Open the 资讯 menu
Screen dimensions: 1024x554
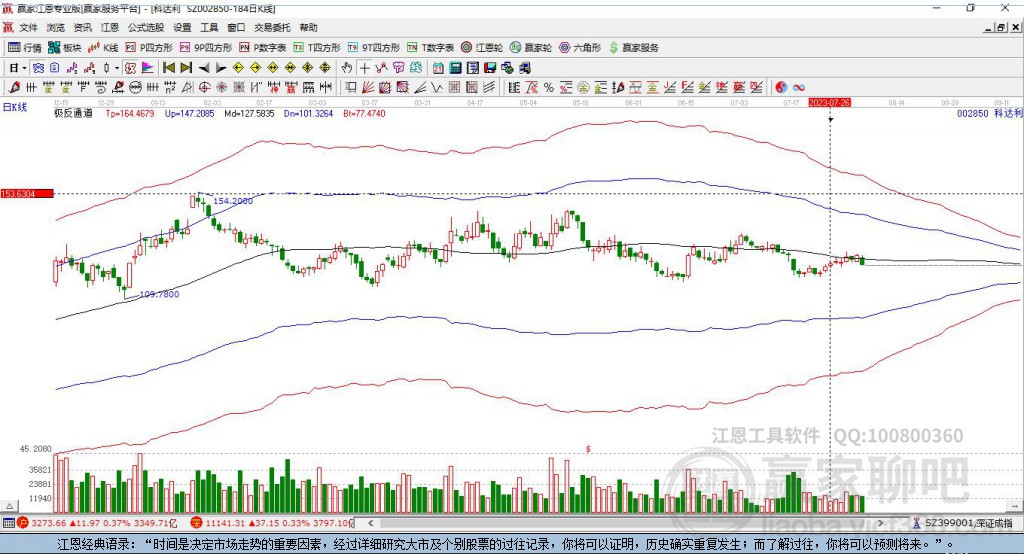[x=82, y=27]
